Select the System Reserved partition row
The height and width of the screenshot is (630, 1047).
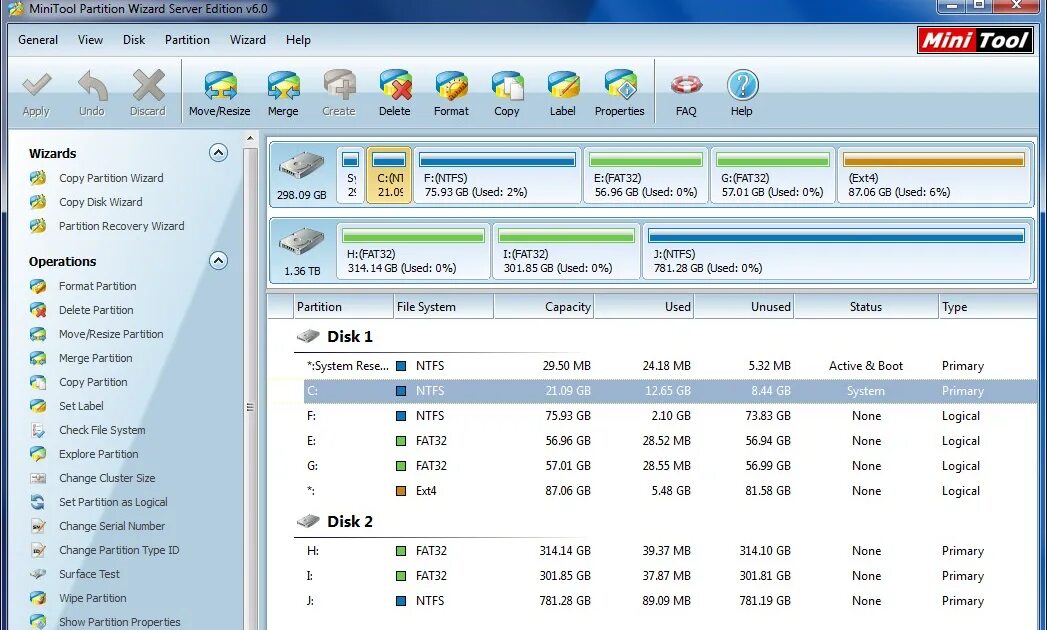click(x=670, y=366)
